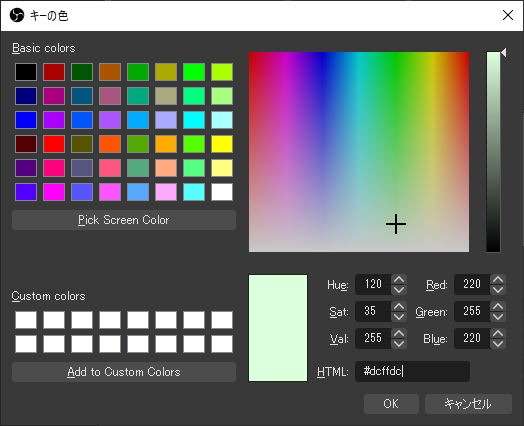The height and width of the screenshot is (426, 524).
Task: Click the crosshair in the color gradient
Action: pyautogui.click(x=396, y=224)
